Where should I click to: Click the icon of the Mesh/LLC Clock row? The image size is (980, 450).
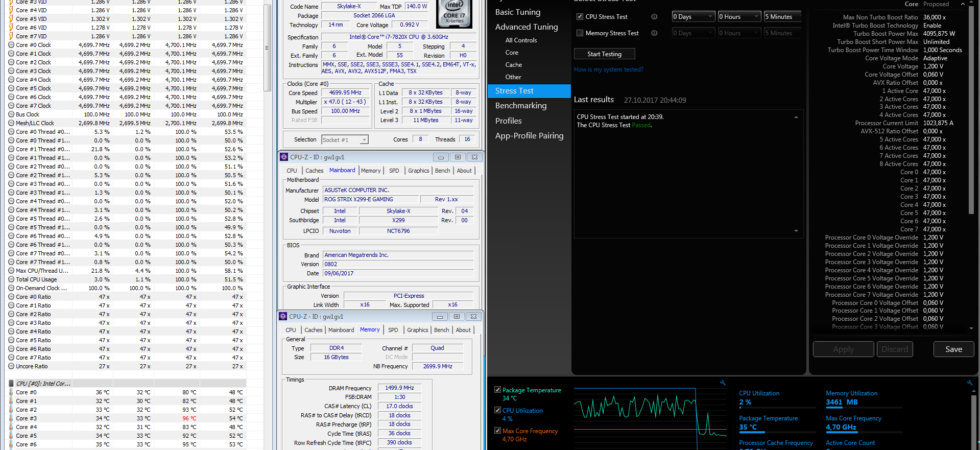click(x=11, y=124)
